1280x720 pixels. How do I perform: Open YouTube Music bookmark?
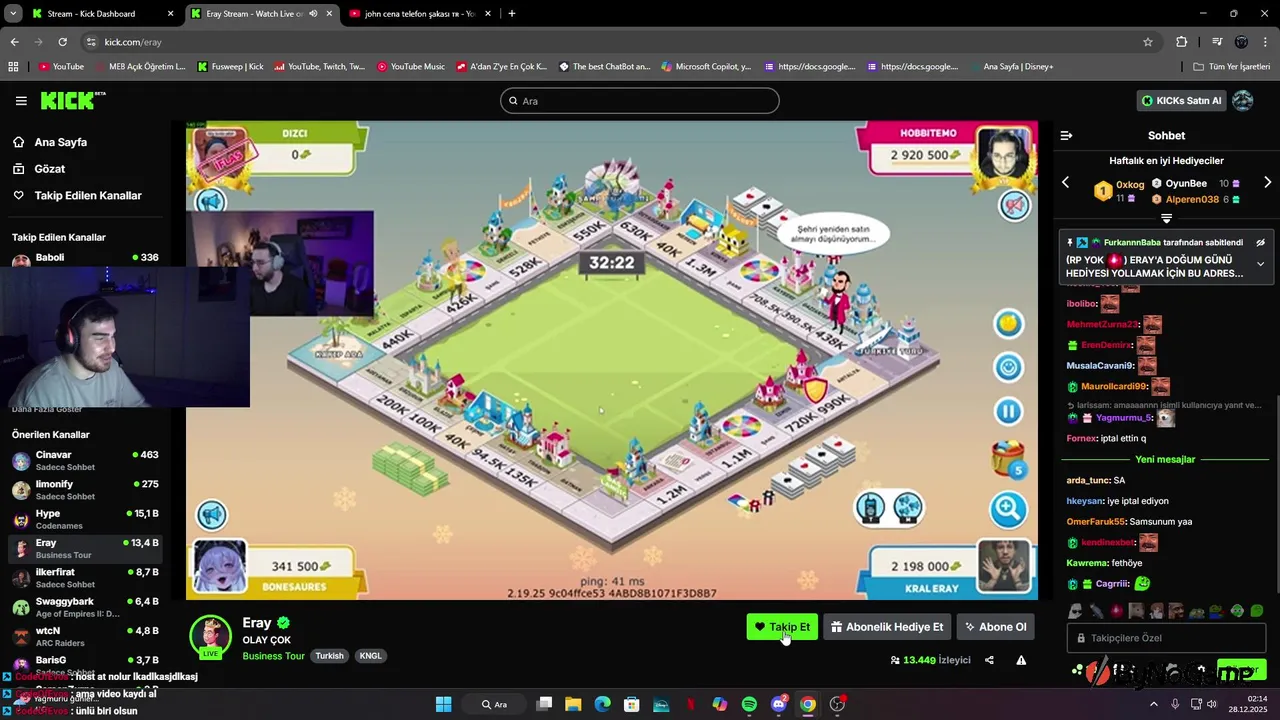(410, 67)
